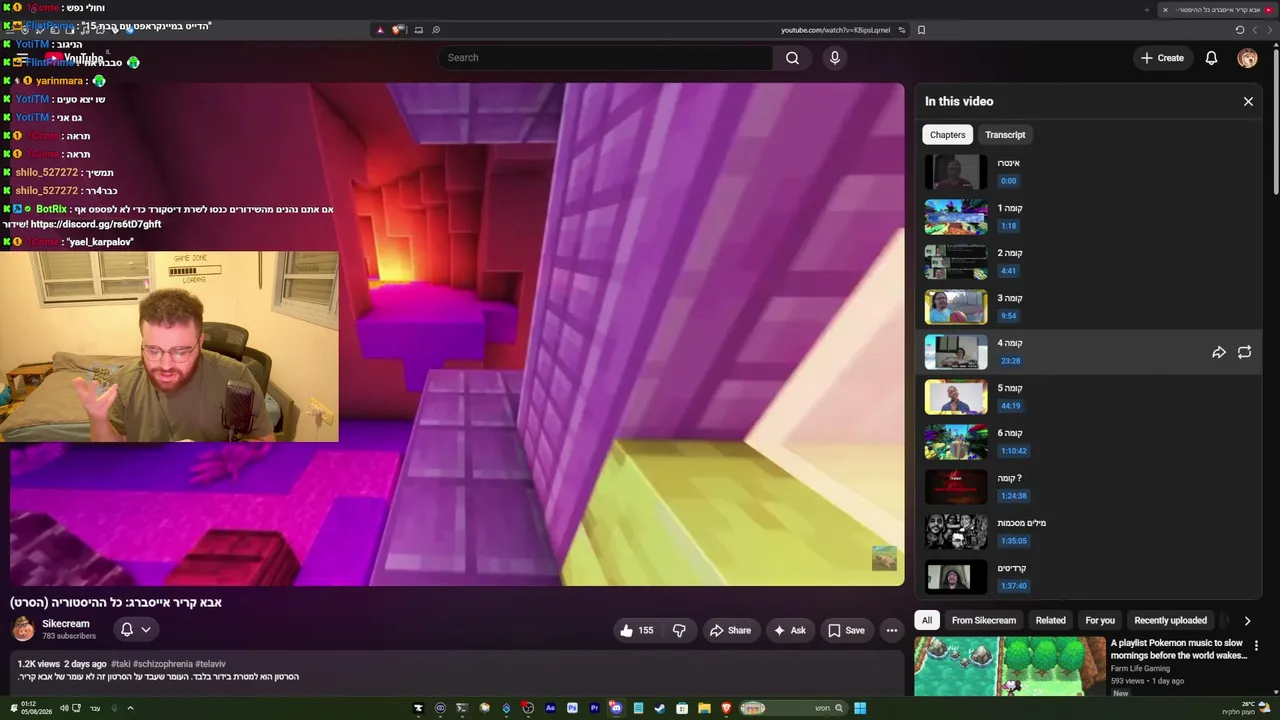Select the For you filter chip
Screen dimensions: 1280x720
pyautogui.click(x=1100, y=620)
